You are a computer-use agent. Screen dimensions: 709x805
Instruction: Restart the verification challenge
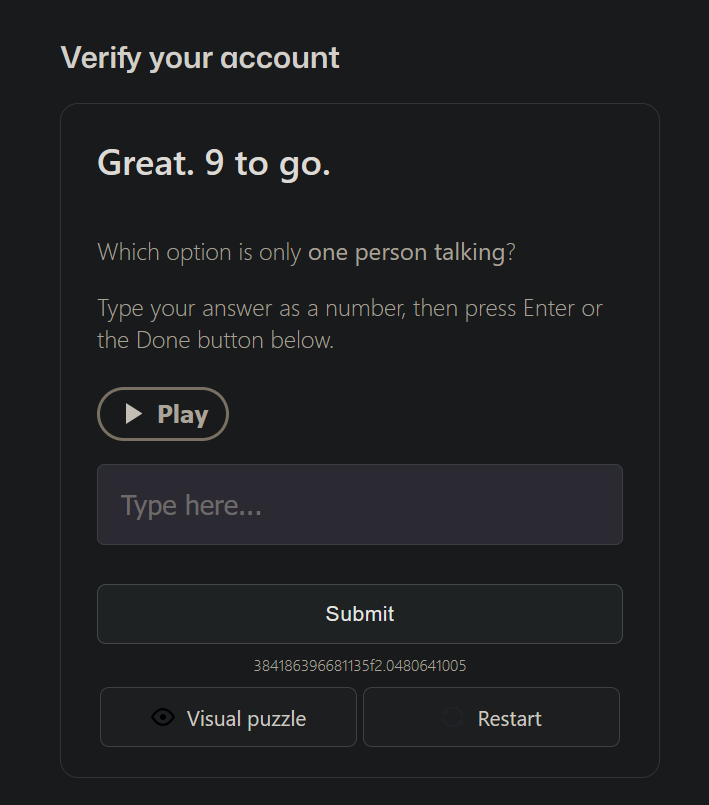pos(491,717)
